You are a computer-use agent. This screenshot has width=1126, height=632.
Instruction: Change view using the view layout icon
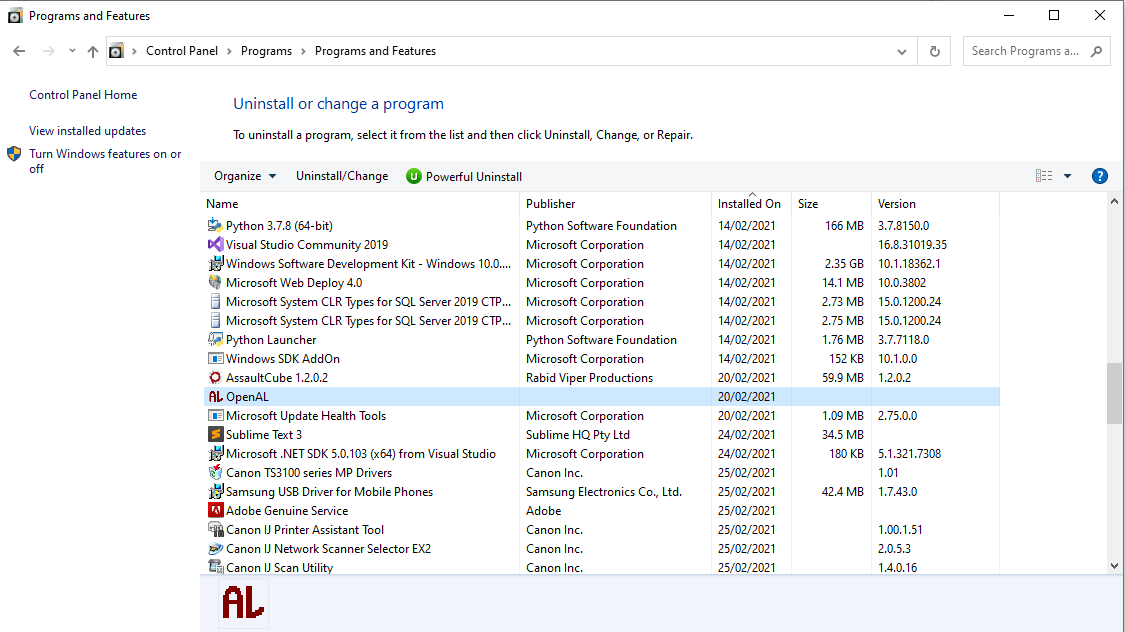[x=1044, y=176]
